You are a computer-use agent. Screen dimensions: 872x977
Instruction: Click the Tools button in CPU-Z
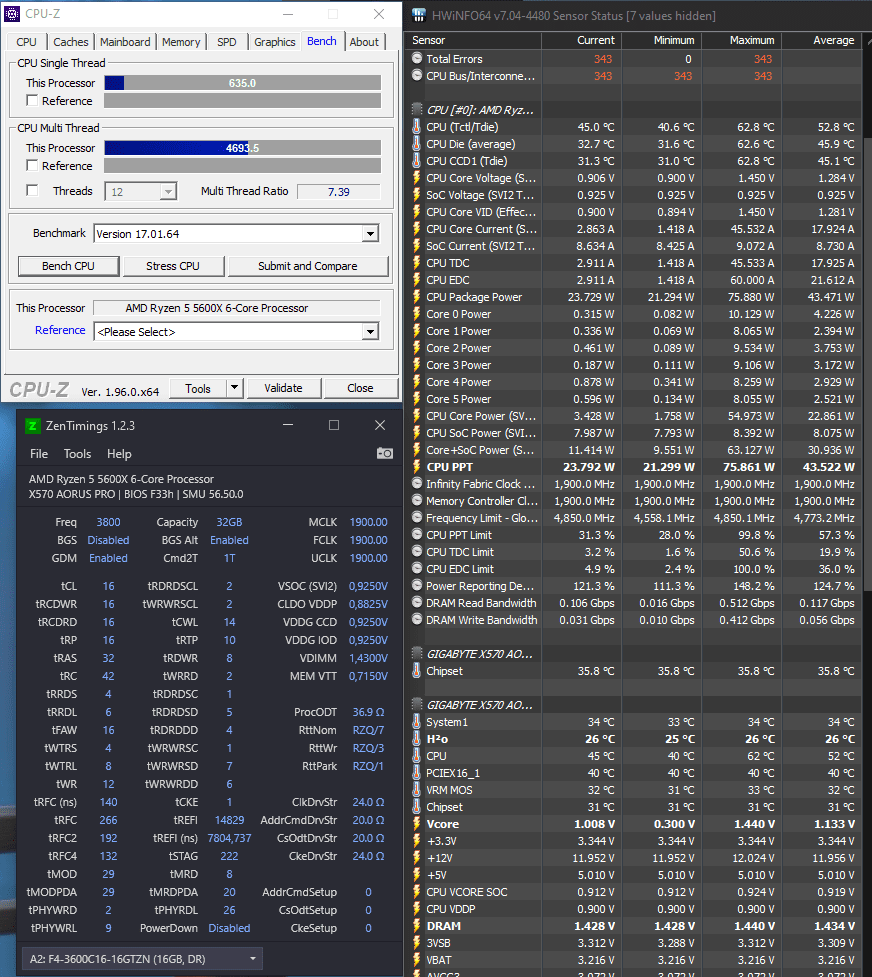click(198, 388)
